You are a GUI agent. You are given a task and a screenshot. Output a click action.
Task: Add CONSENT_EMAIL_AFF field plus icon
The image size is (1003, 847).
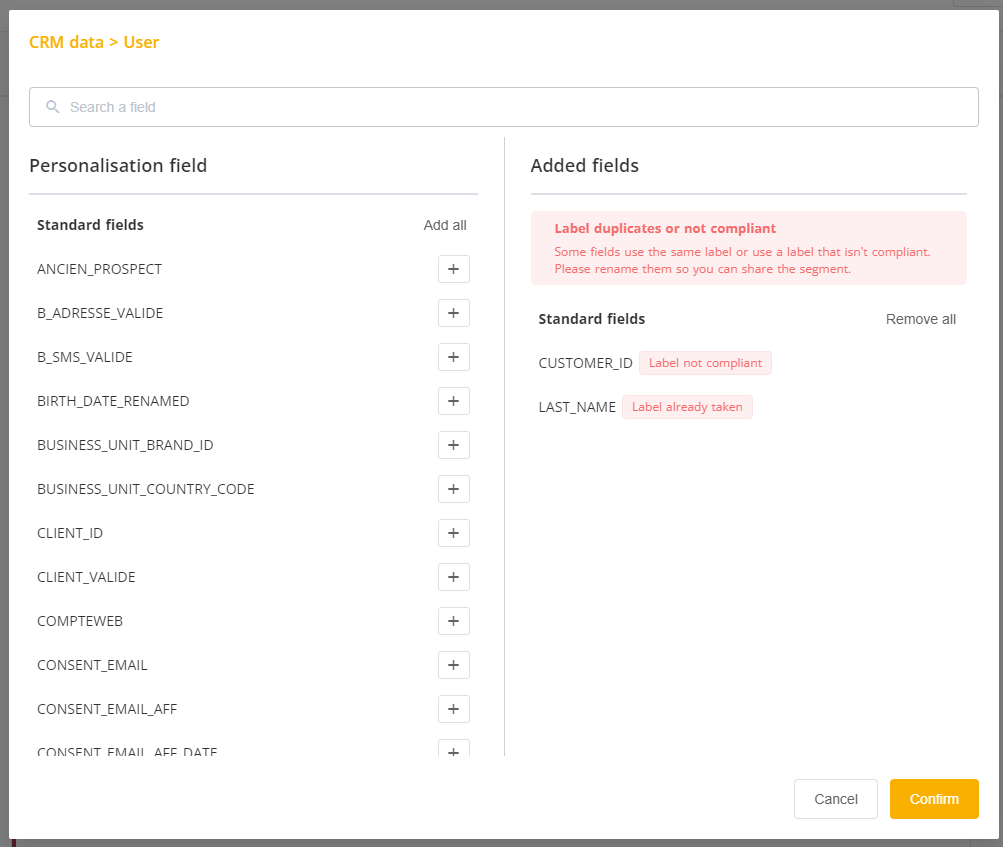pyautogui.click(x=454, y=709)
